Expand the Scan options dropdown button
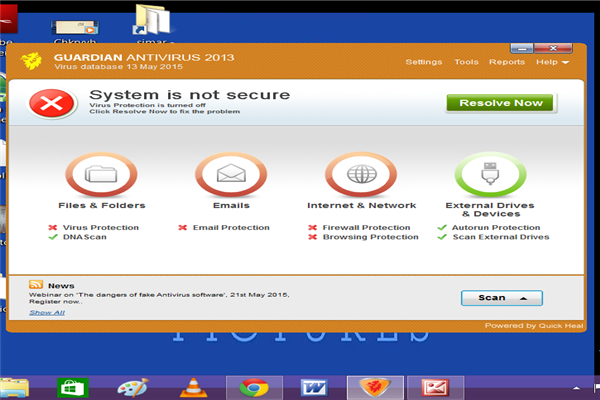The height and width of the screenshot is (400, 600). click(502, 298)
